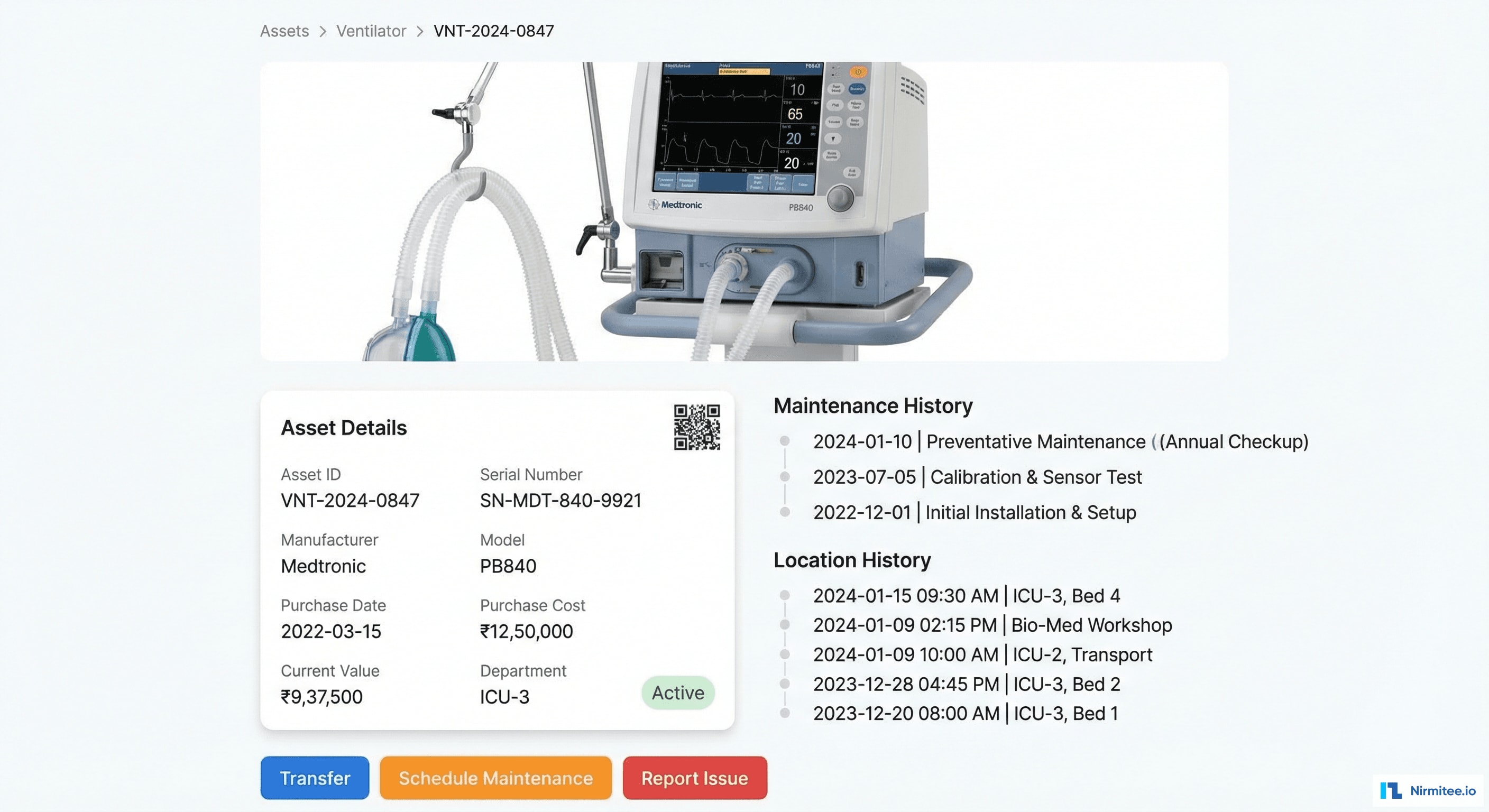This screenshot has height=812, width=1489.
Task: Expand the Maintenance History section
Action: (x=873, y=405)
